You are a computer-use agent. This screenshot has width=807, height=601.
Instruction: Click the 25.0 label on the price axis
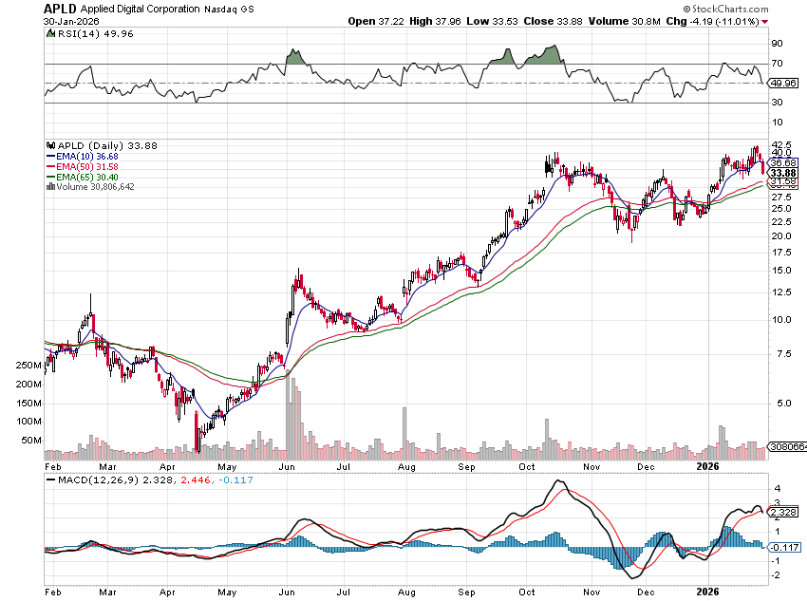pyautogui.click(x=781, y=209)
